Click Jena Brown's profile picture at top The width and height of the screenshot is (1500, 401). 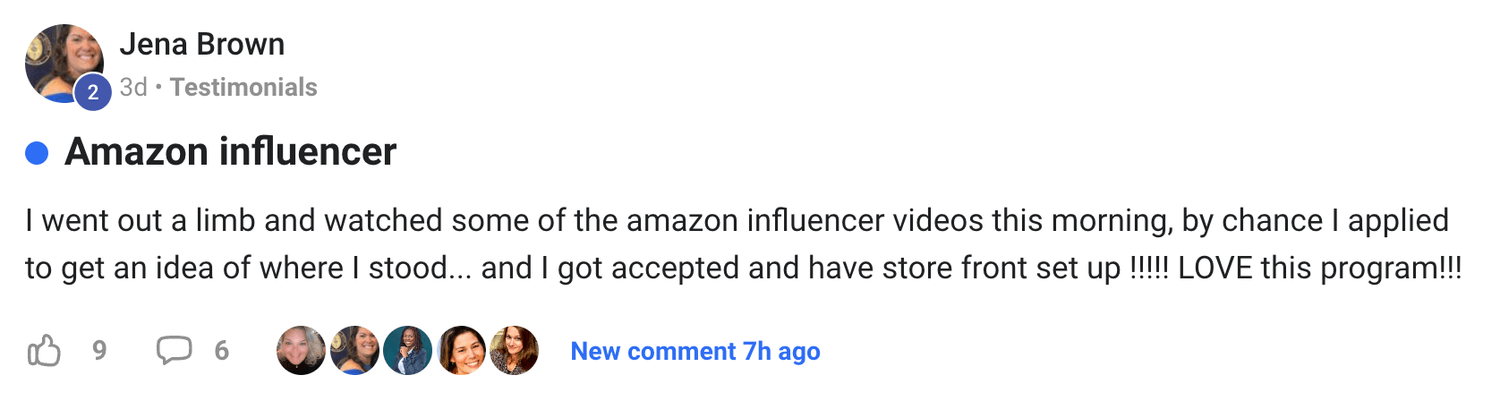(x=62, y=61)
